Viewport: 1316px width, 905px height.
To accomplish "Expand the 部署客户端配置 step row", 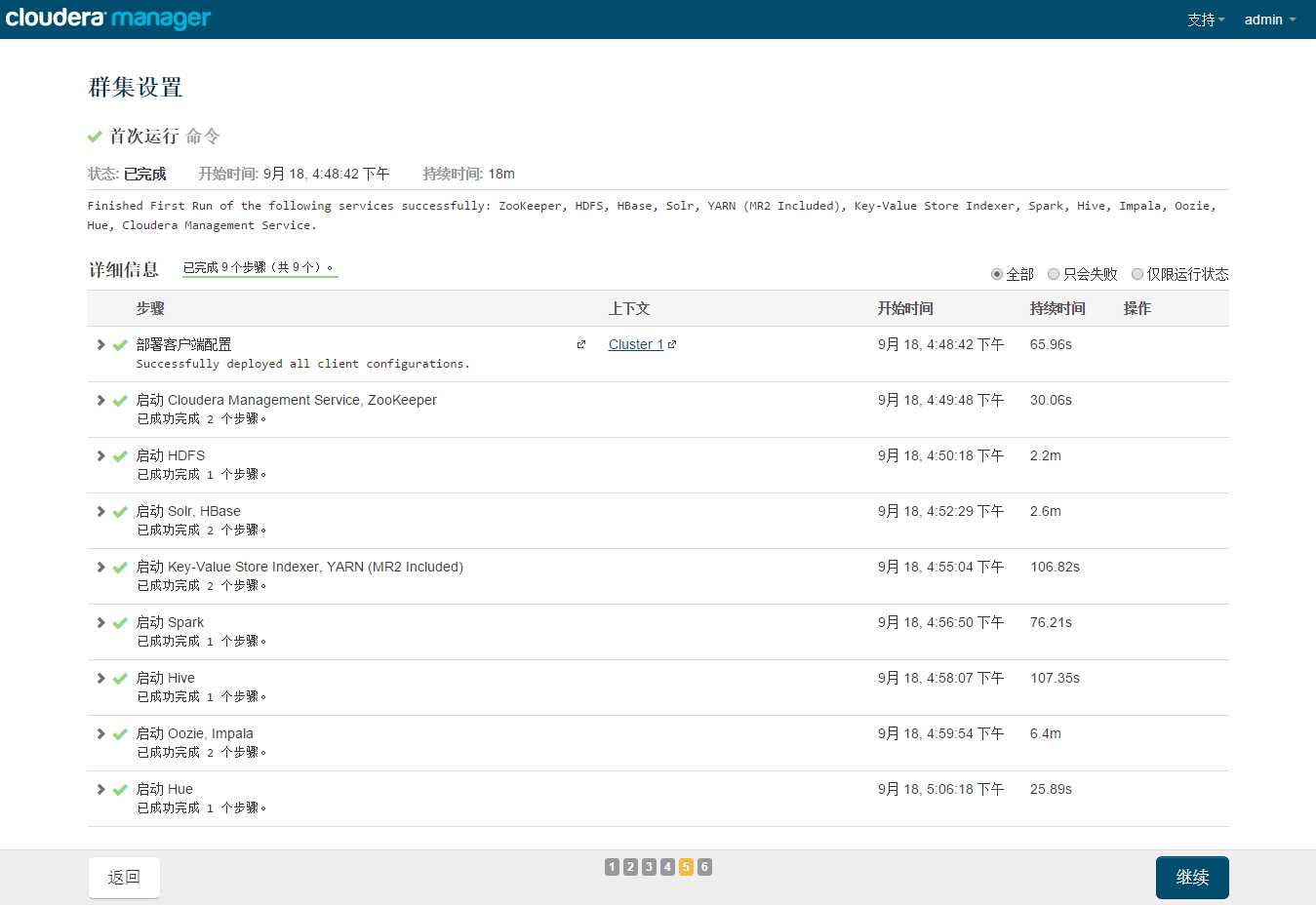I will pos(100,344).
